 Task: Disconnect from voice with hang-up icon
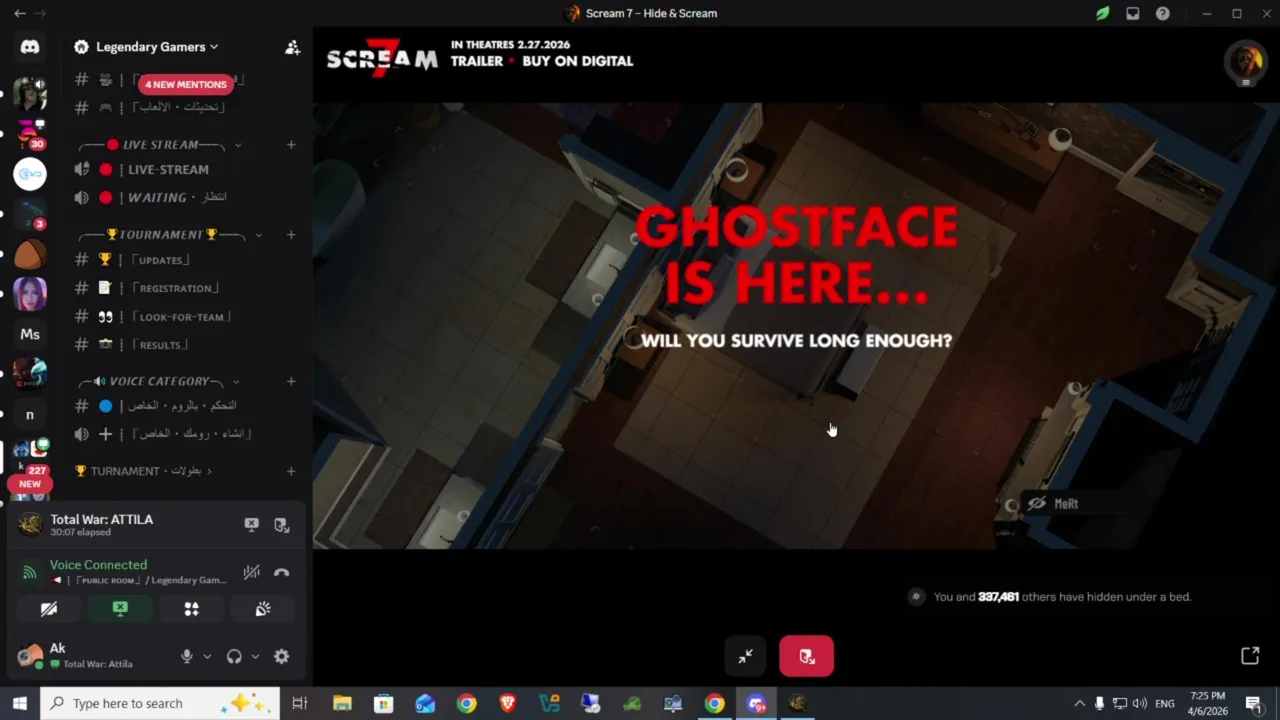282,572
